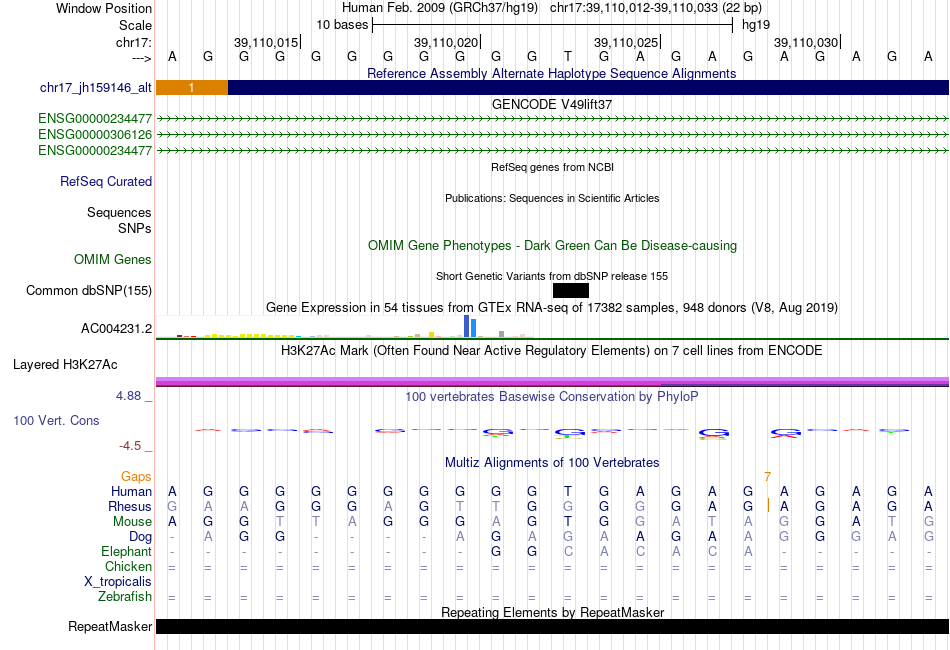The width and height of the screenshot is (950, 650).
Task: Click the Window Position label
Action: tap(104, 8)
